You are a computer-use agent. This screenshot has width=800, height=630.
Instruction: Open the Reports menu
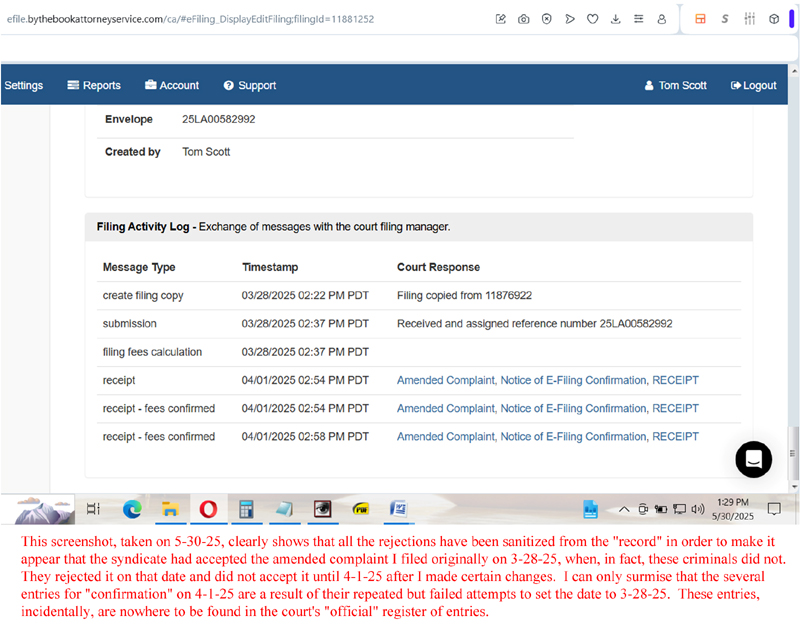click(x=94, y=85)
